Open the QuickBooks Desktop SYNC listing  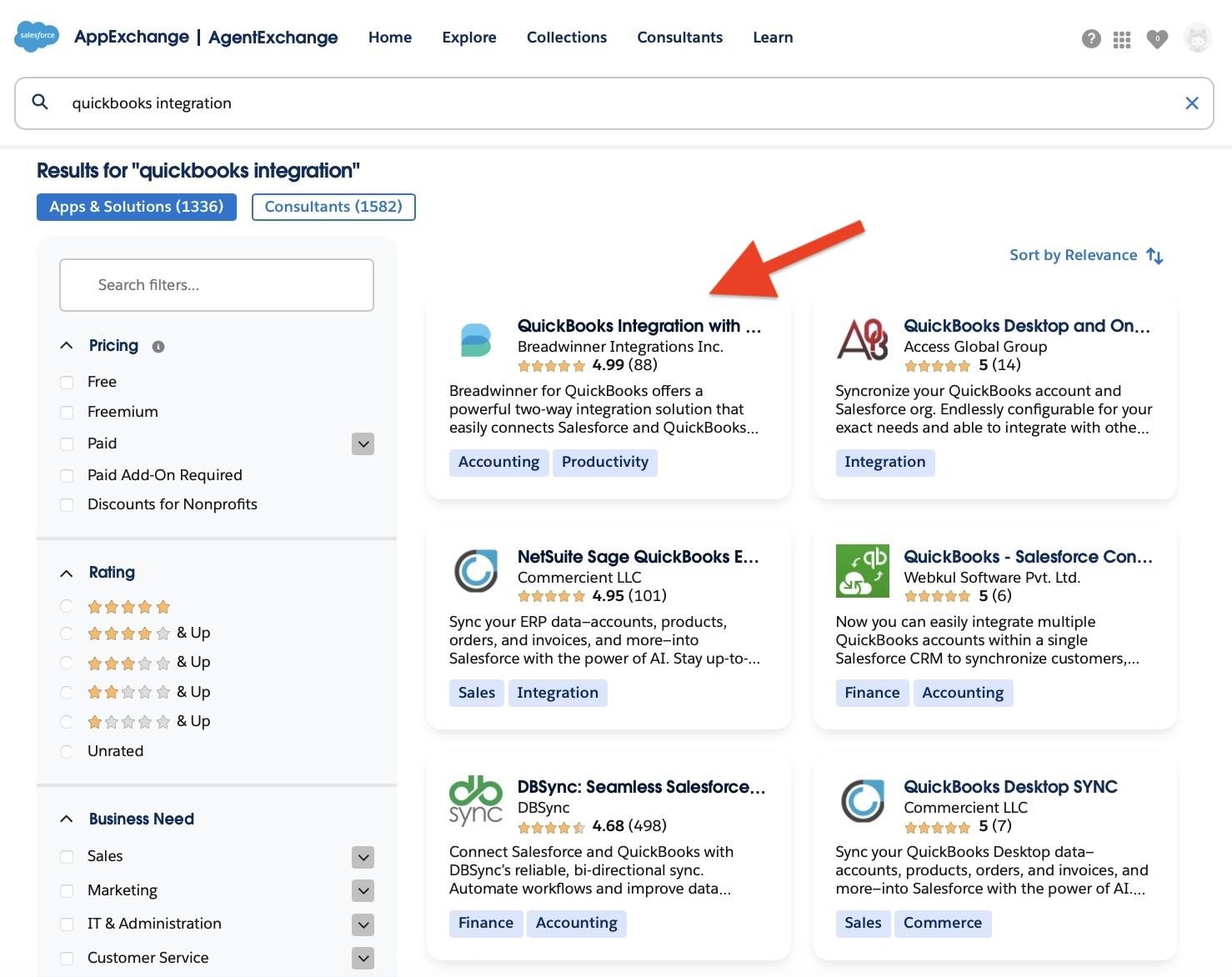pyautogui.click(x=1010, y=786)
